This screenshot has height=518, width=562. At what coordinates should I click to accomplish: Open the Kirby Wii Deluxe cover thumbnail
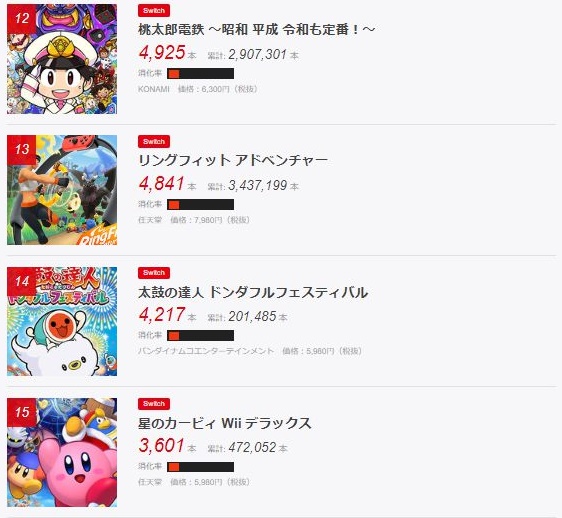point(62,452)
